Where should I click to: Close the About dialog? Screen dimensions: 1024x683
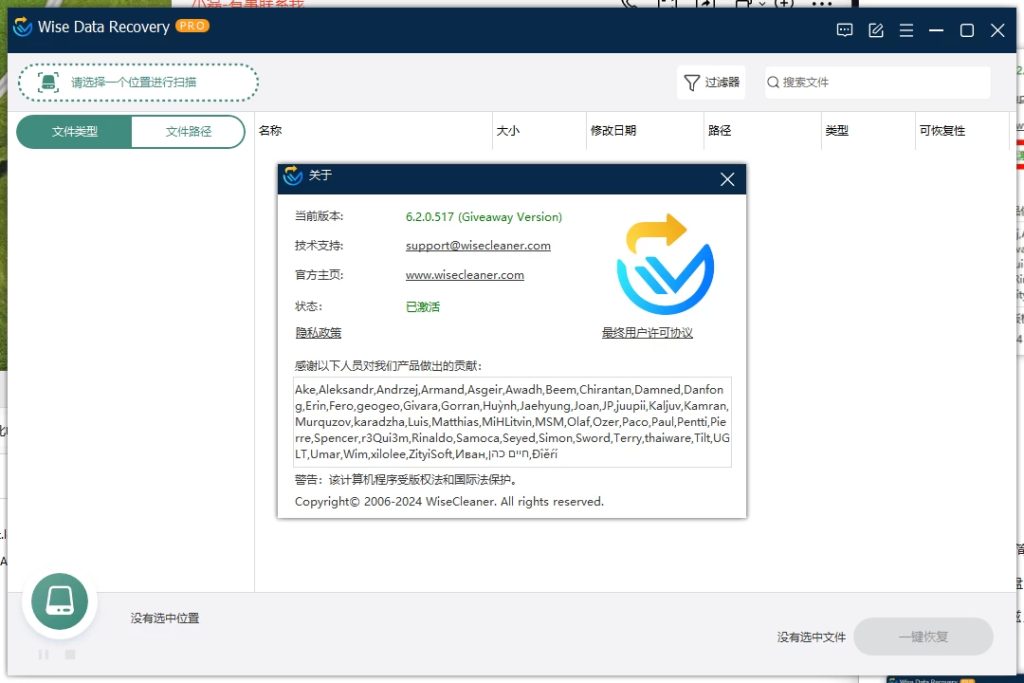[x=728, y=180]
